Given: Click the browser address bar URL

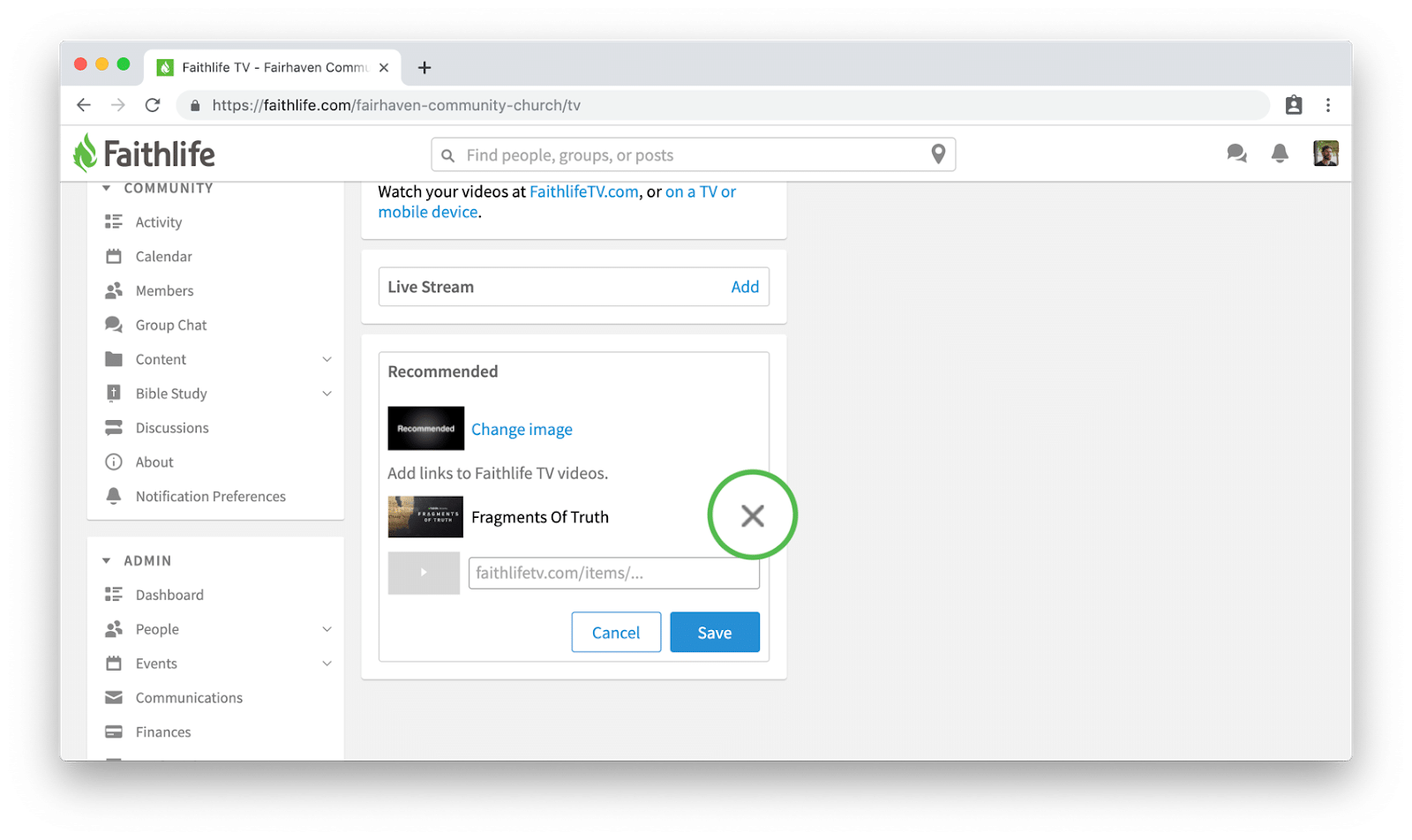Looking at the screenshot, I should coord(396,105).
